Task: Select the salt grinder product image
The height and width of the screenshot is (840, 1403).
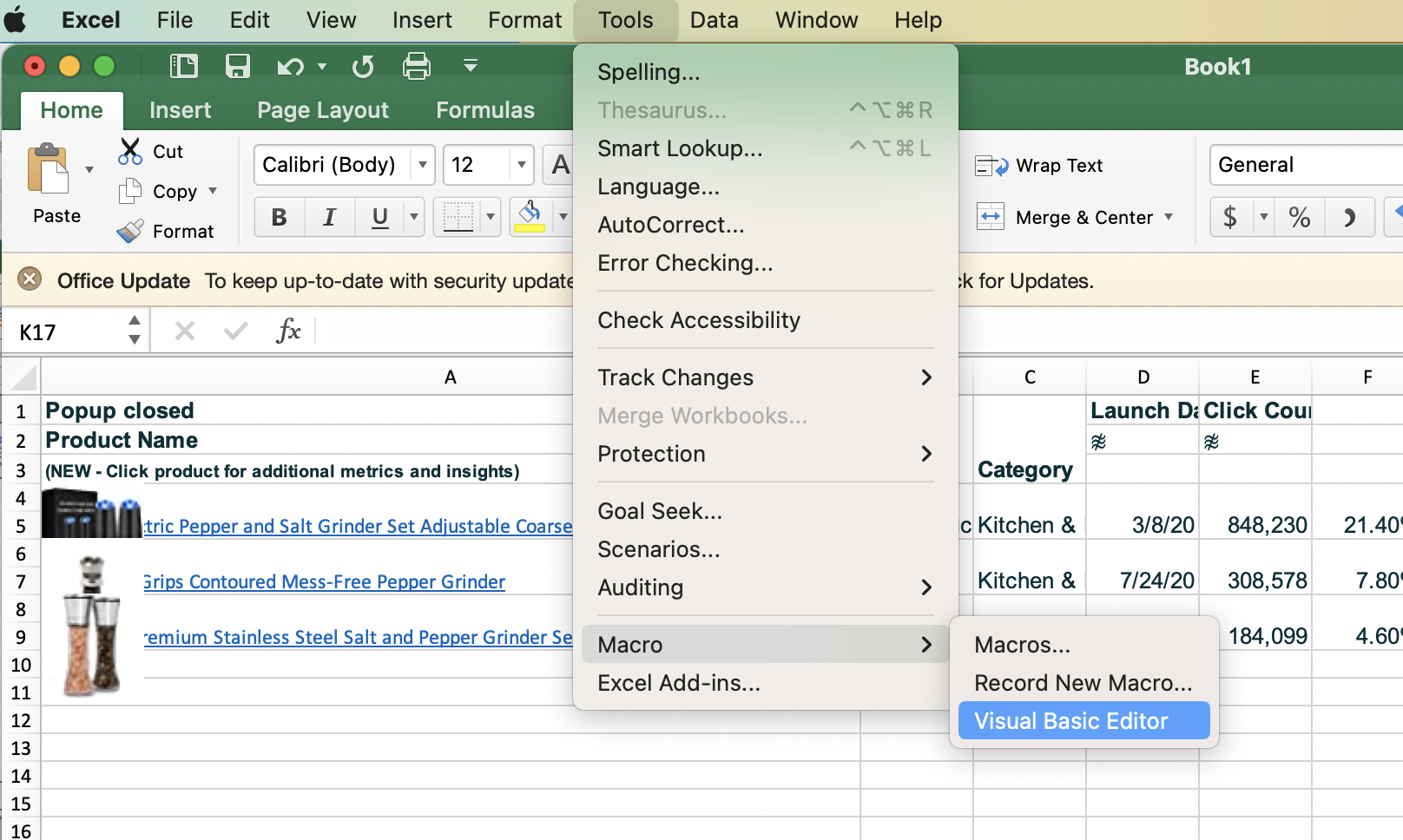Action: point(92,627)
